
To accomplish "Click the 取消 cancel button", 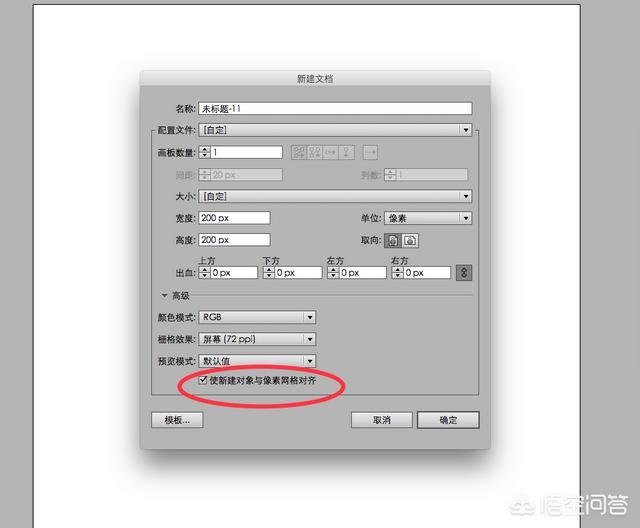I will [x=382, y=420].
